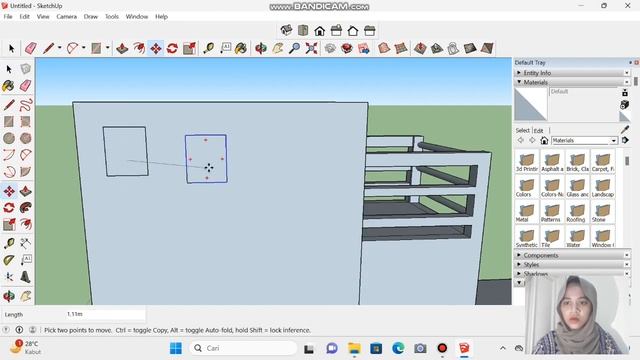The height and width of the screenshot is (360, 640).
Task: Expand the Entity Info panel
Action: (x=519, y=73)
